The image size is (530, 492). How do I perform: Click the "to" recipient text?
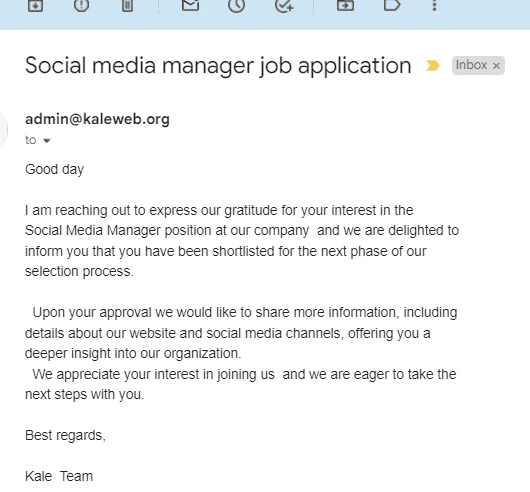point(30,140)
